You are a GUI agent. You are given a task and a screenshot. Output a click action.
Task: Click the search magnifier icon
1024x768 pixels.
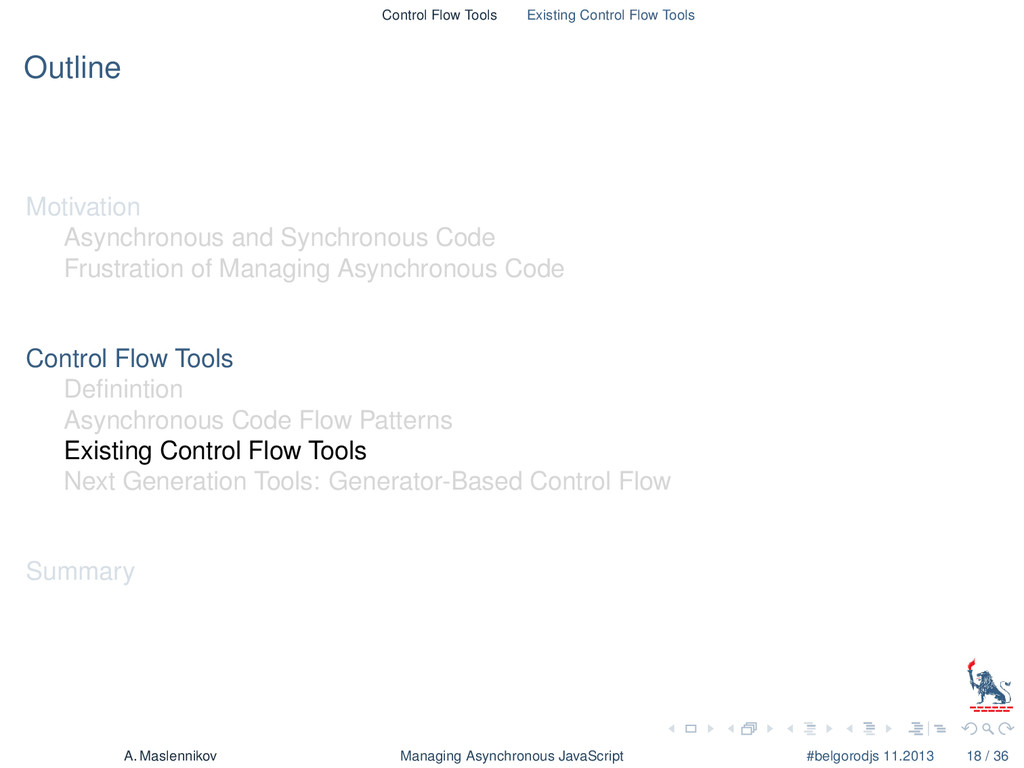987,728
